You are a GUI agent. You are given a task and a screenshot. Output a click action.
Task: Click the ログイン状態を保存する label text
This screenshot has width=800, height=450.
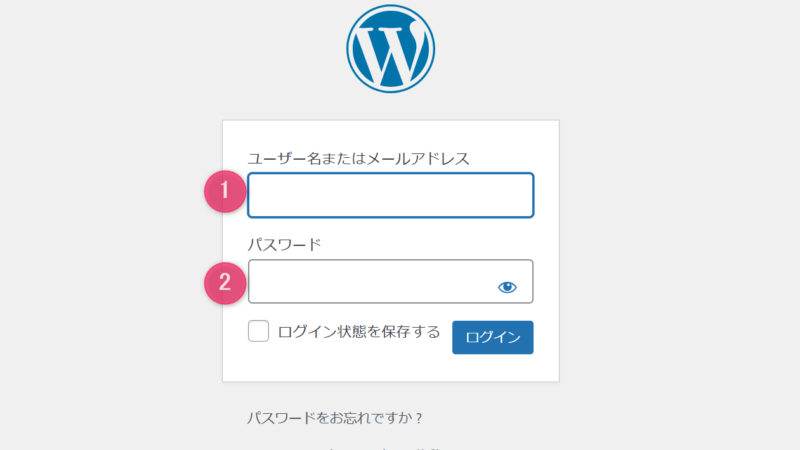[359, 332]
